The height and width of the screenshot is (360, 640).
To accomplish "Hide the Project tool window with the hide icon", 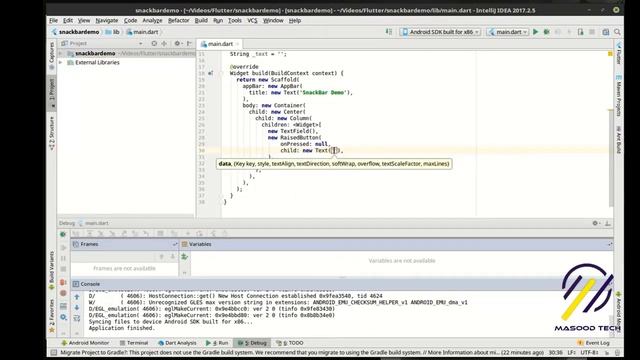I will (189, 43).
